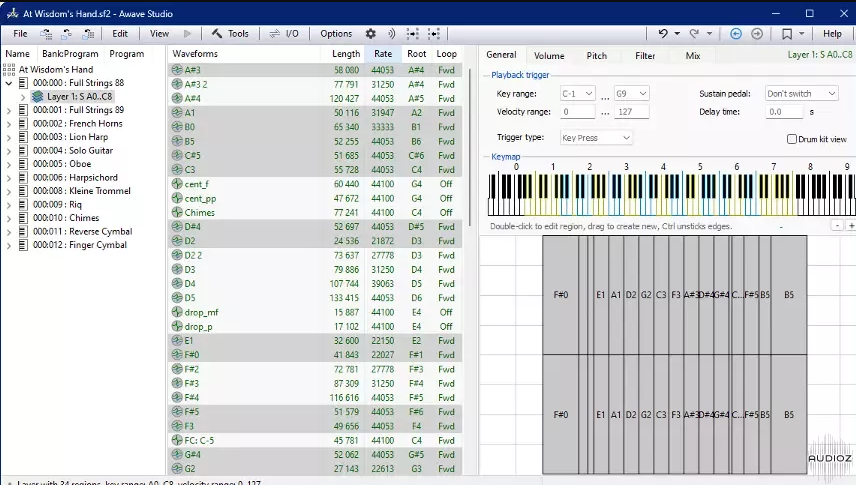Click the instrument icon of Reverse Cymbal
Viewport: 856px width, 485px height.
tap(23, 232)
